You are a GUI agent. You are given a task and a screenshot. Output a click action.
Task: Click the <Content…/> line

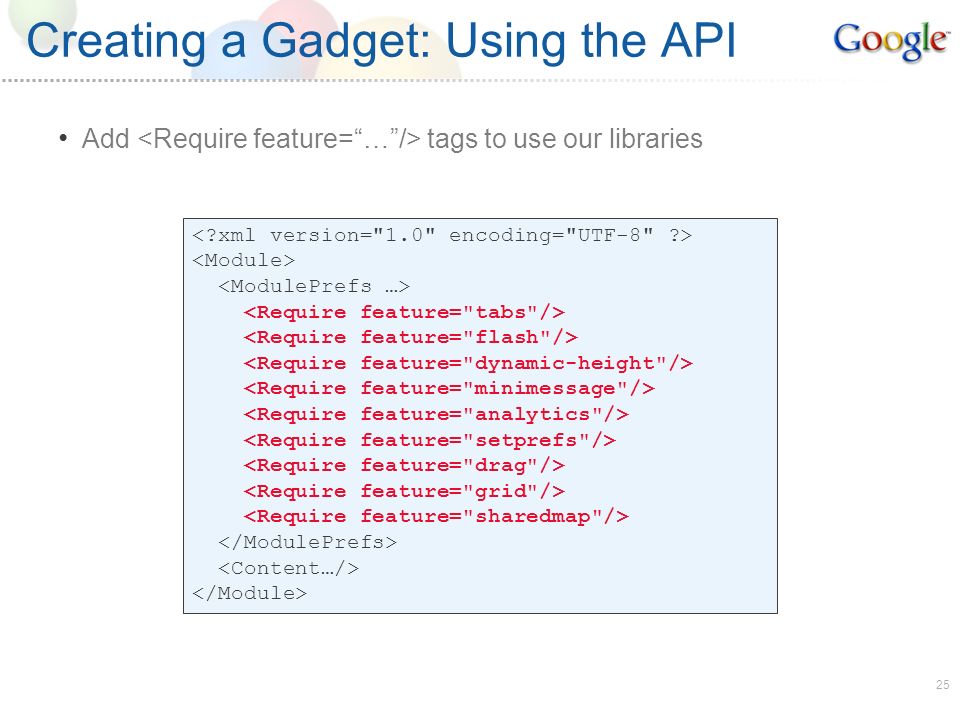(288, 568)
